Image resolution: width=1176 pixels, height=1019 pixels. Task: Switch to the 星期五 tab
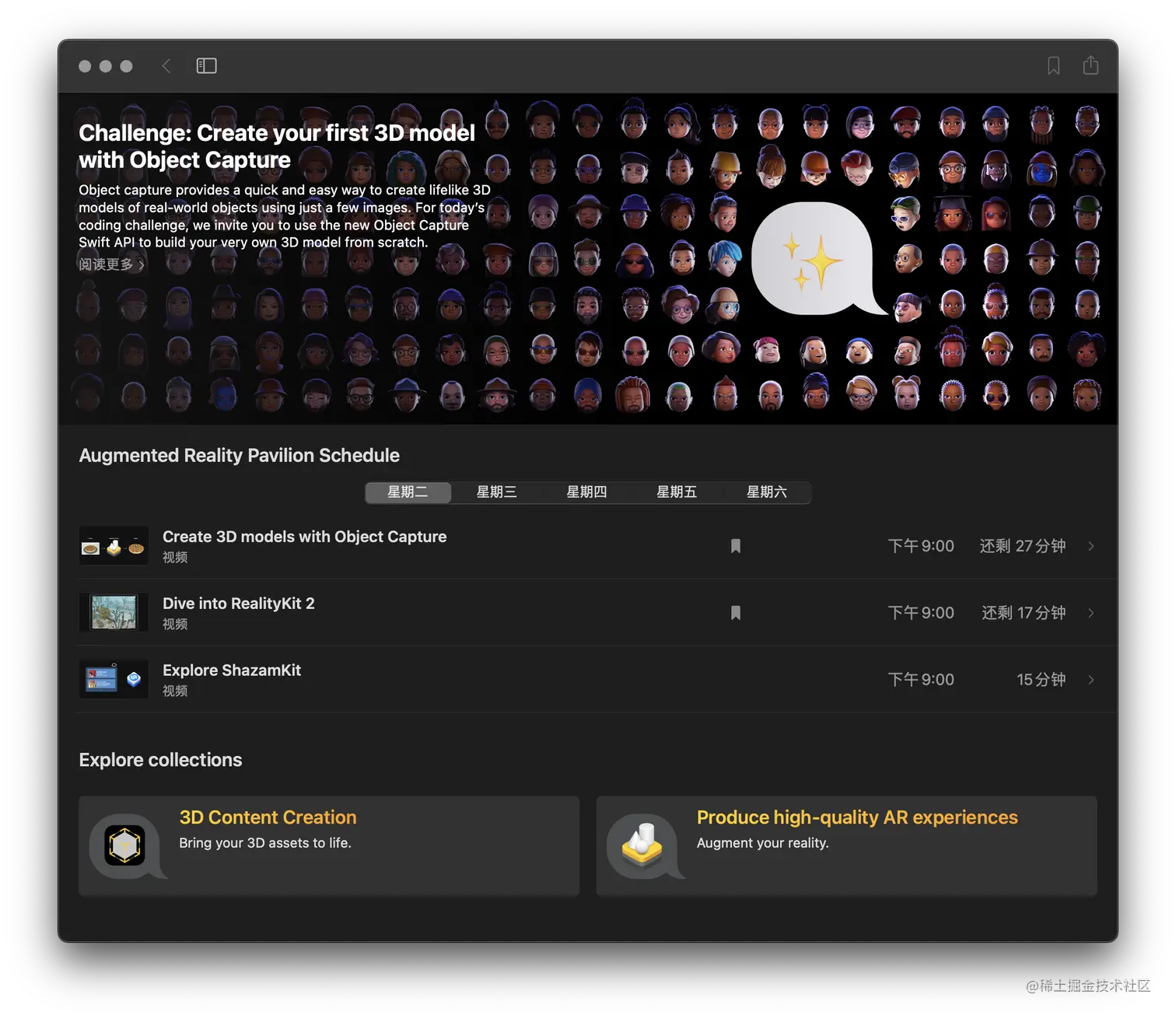(677, 492)
